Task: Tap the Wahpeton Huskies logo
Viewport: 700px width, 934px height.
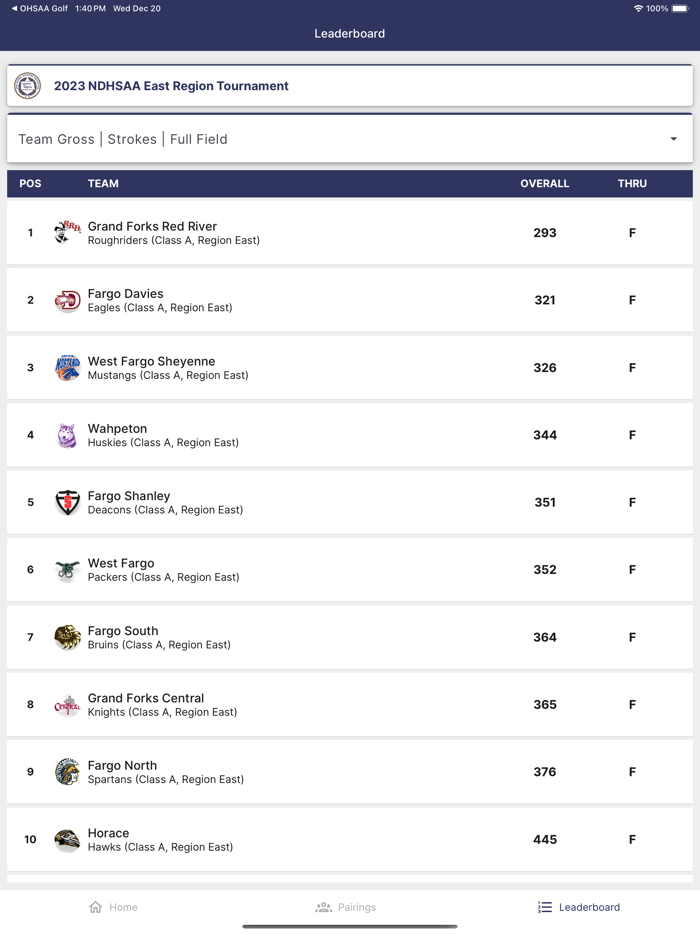Action: 67,435
